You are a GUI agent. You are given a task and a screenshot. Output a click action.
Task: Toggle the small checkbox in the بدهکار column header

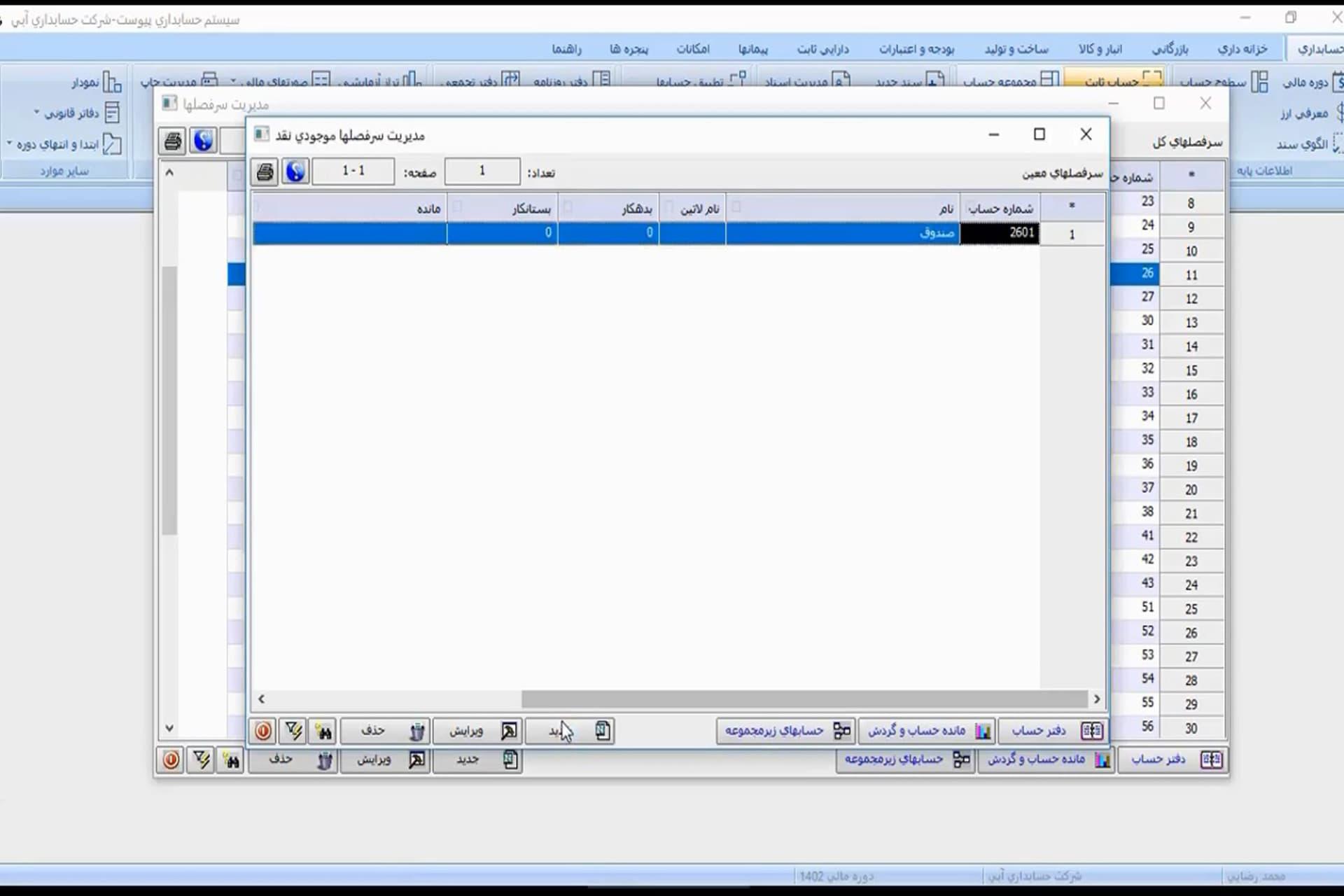(x=568, y=207)
